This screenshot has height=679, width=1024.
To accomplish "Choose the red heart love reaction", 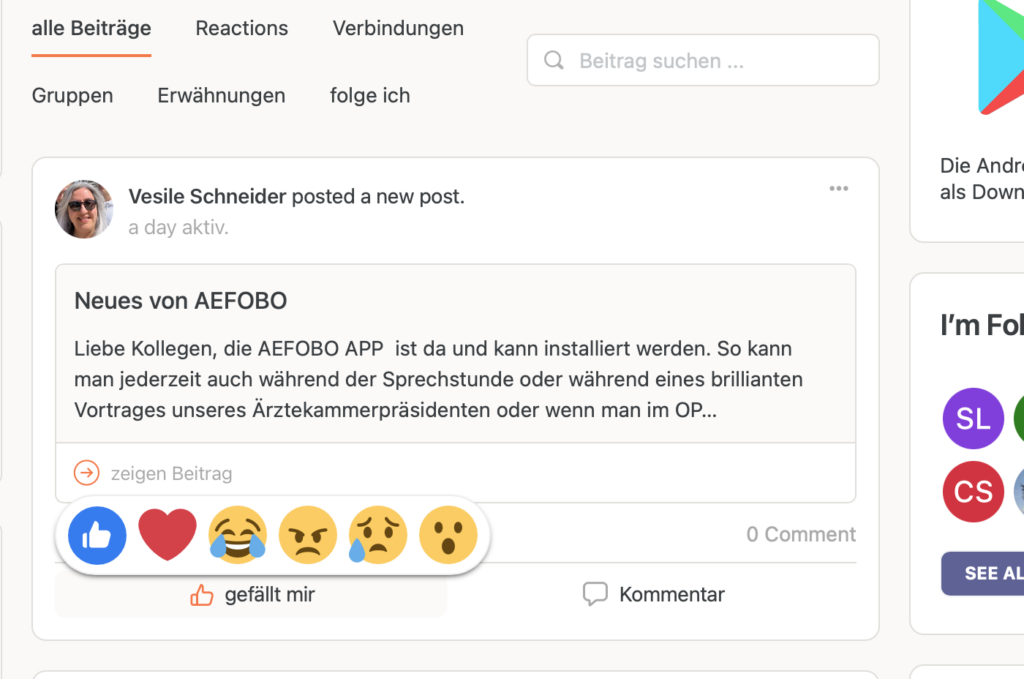I will point(167,535).
